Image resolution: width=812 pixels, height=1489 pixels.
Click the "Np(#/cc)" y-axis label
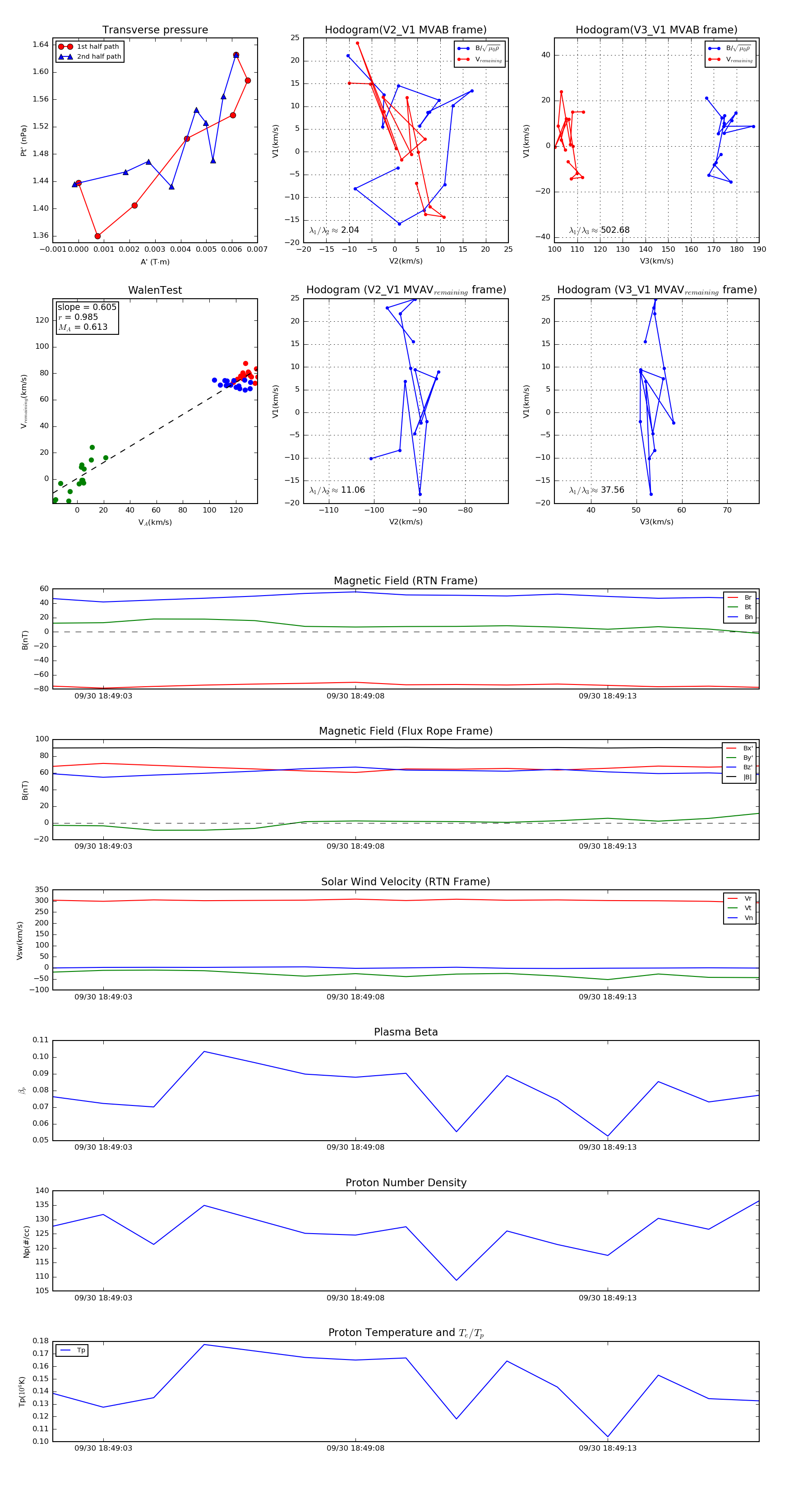26,1242
